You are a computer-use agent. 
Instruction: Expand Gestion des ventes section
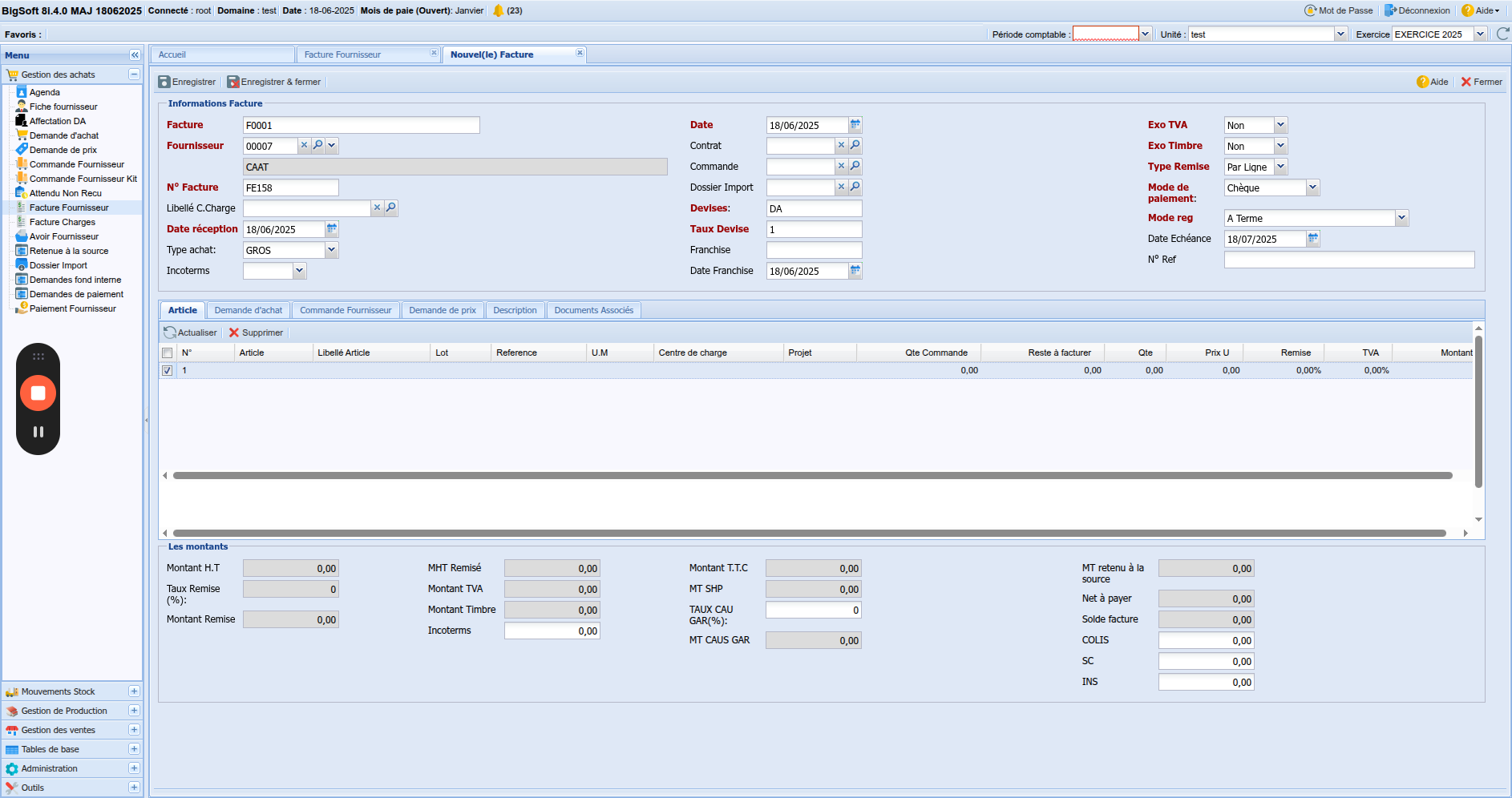click(x=134, y=730)
